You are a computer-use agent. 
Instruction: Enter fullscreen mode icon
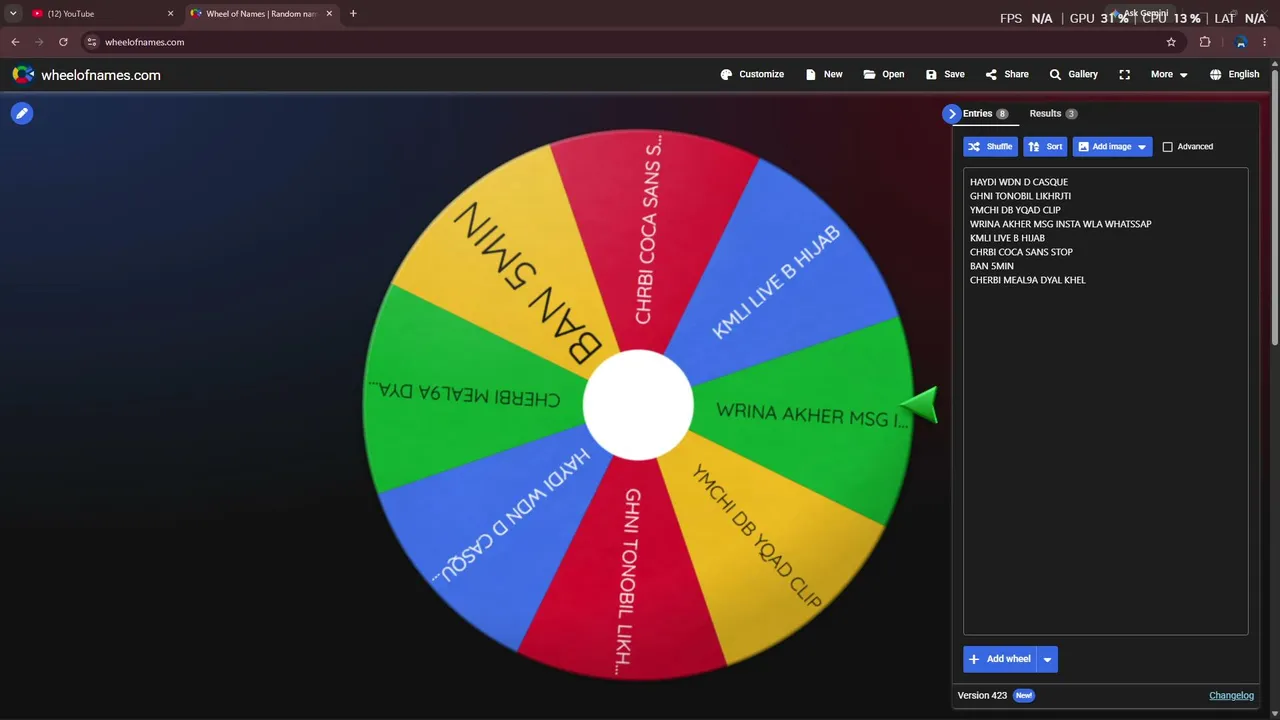tap(1125, 74)
